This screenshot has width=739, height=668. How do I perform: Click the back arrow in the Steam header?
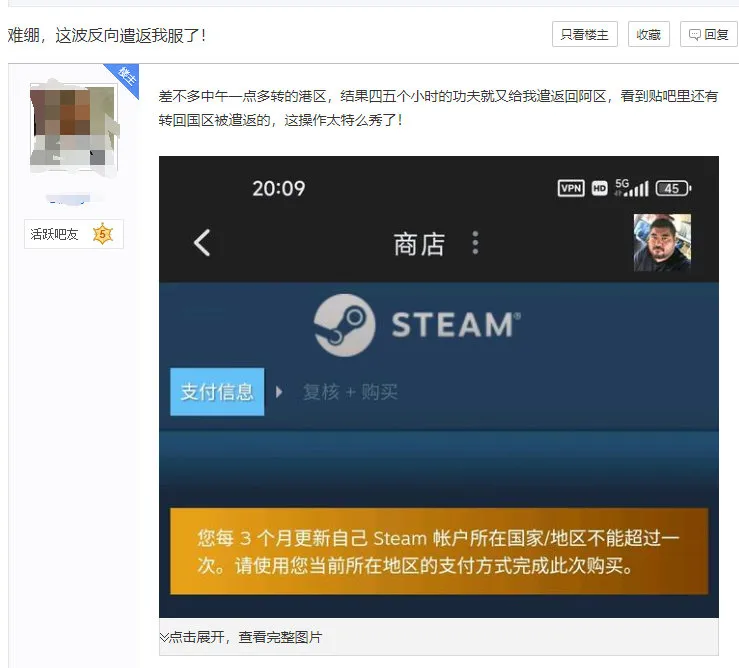coord(202,243)
